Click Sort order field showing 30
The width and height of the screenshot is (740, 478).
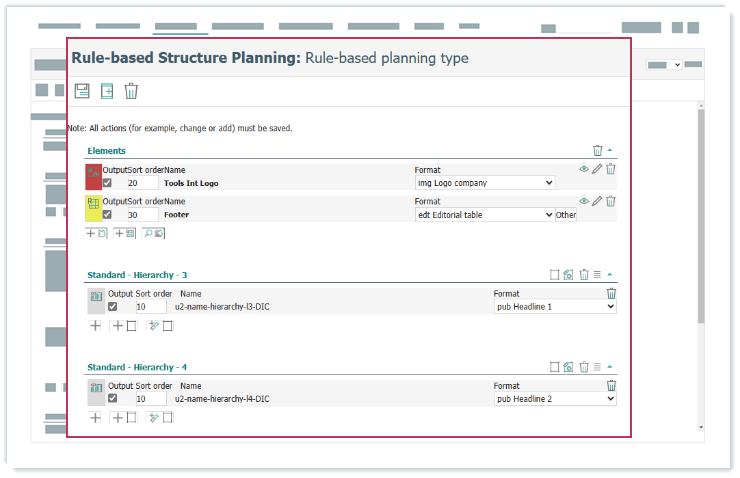click(x=142, y=214)
